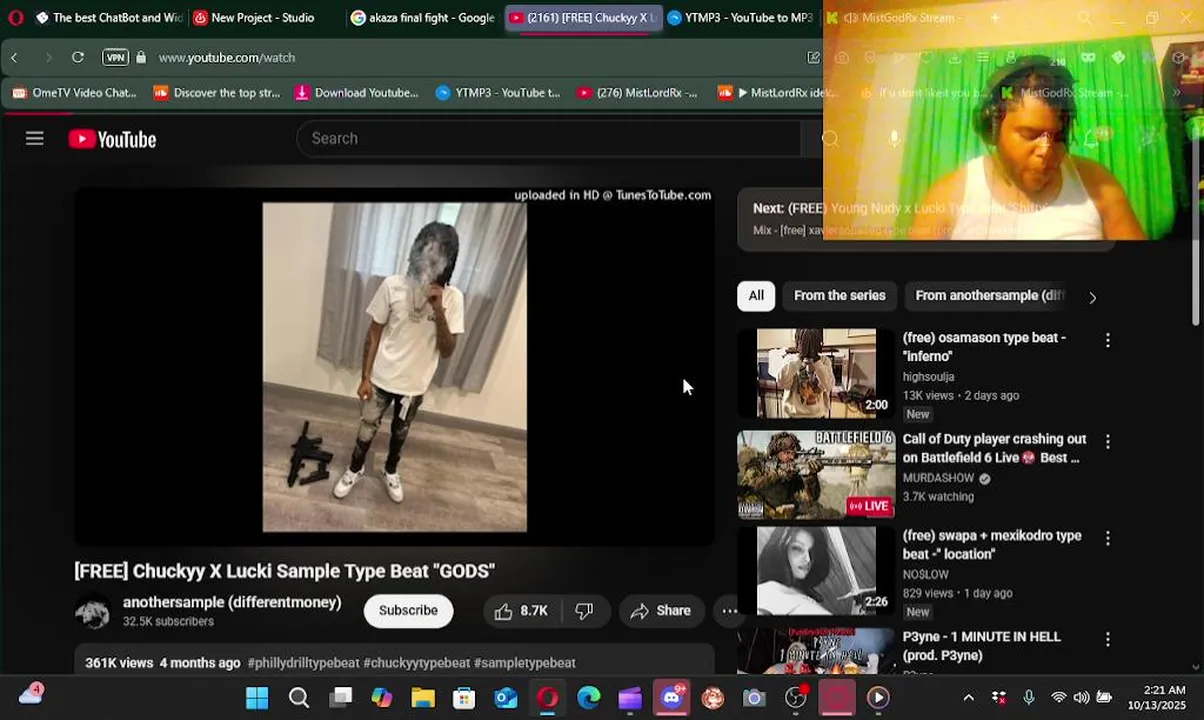Go forward with the browser forward arrow

coord(47,58)
